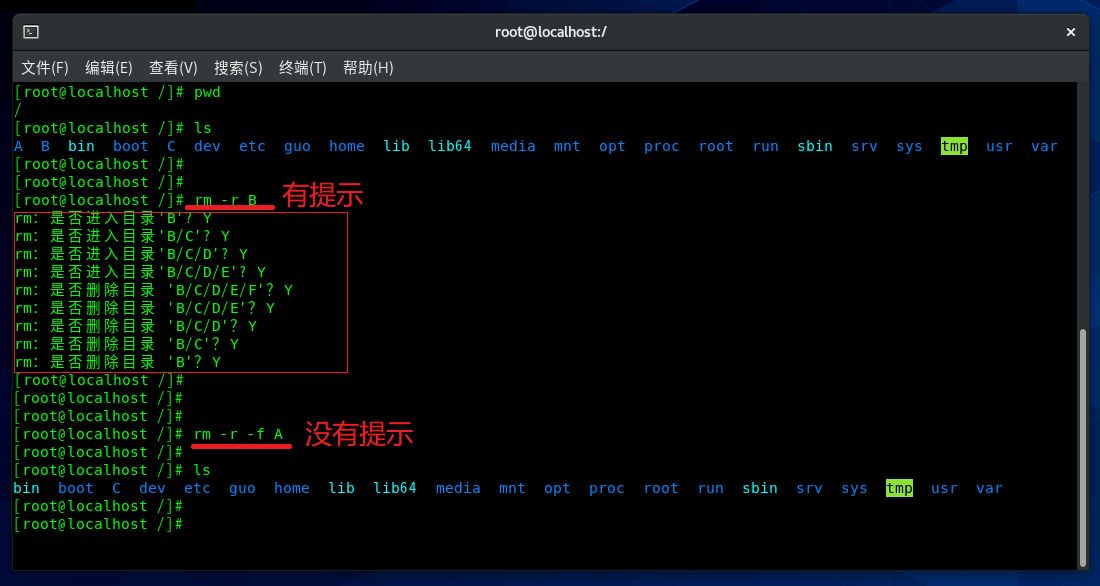Click directory A in the first ls output
This screenshot has width=1100, height=586.
point(19,146)
